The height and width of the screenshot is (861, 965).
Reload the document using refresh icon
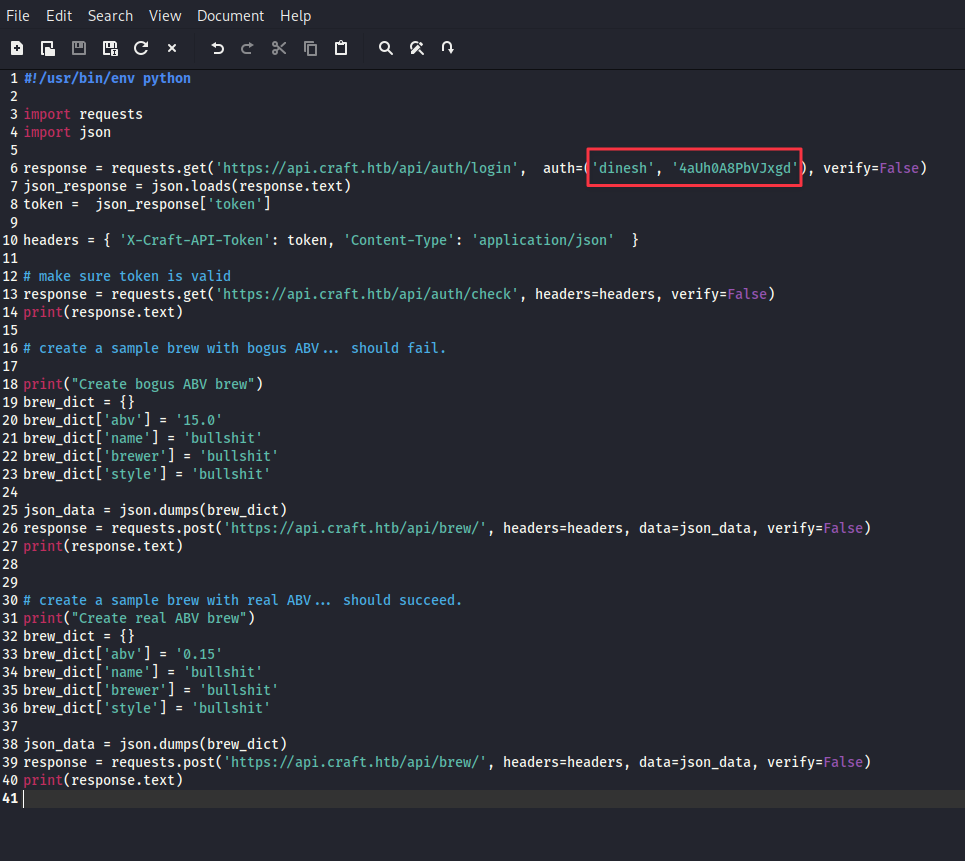(141, 48)
